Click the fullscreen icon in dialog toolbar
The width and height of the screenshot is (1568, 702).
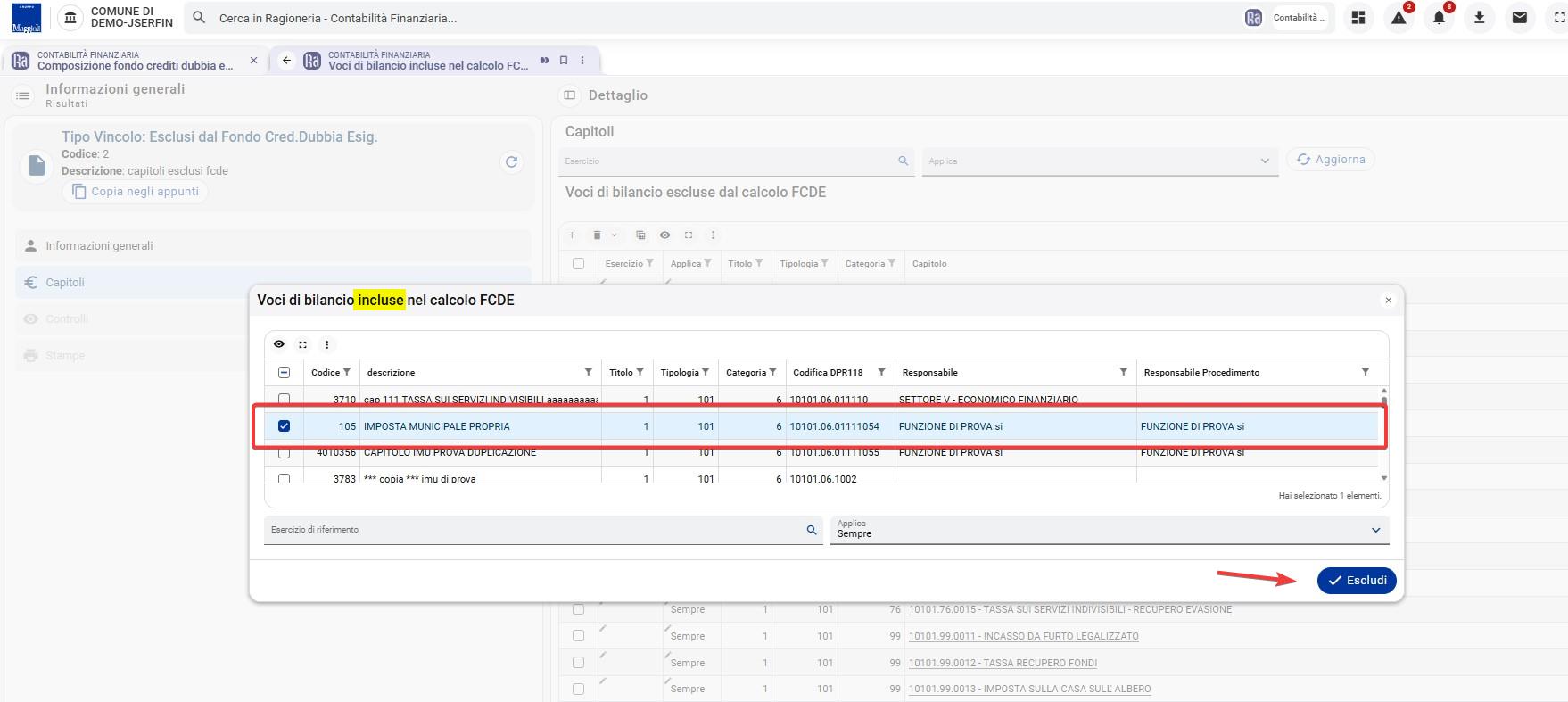click(303, 344)
